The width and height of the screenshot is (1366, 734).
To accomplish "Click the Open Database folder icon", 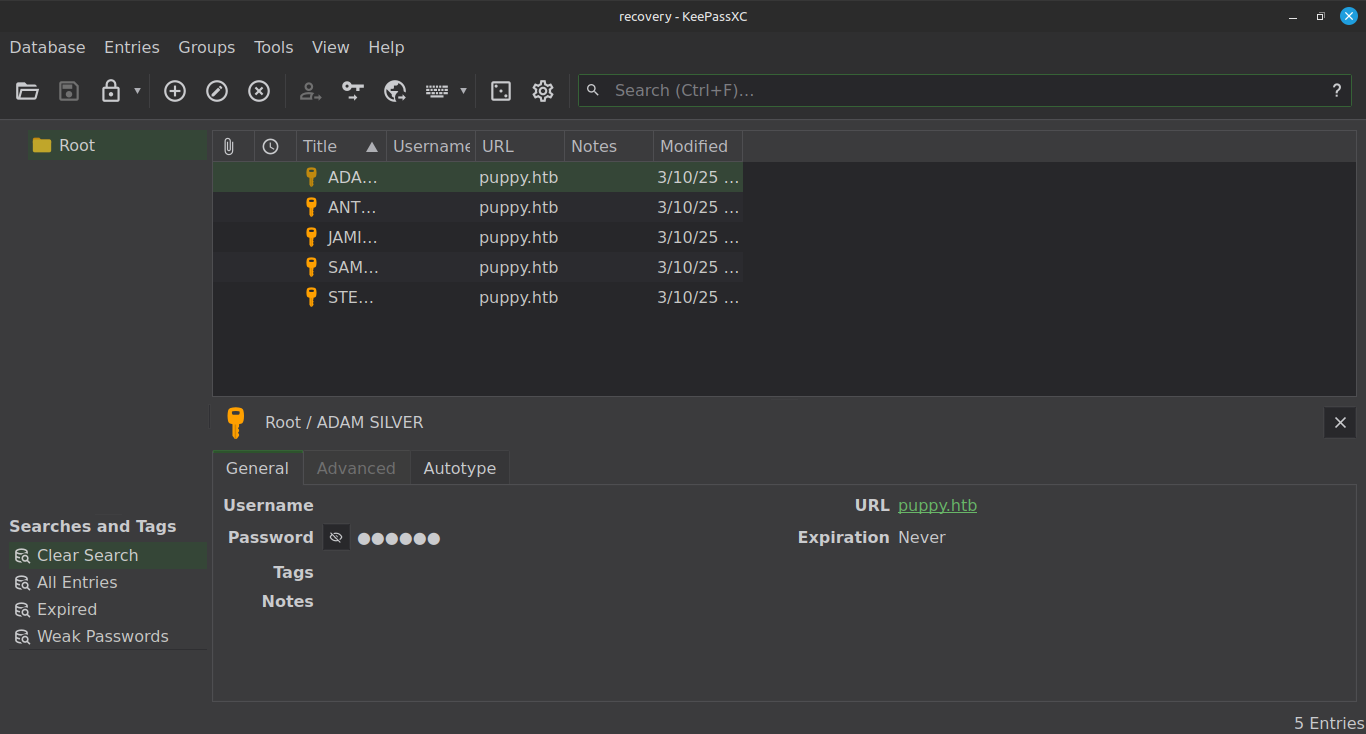I will pos(27,91).
